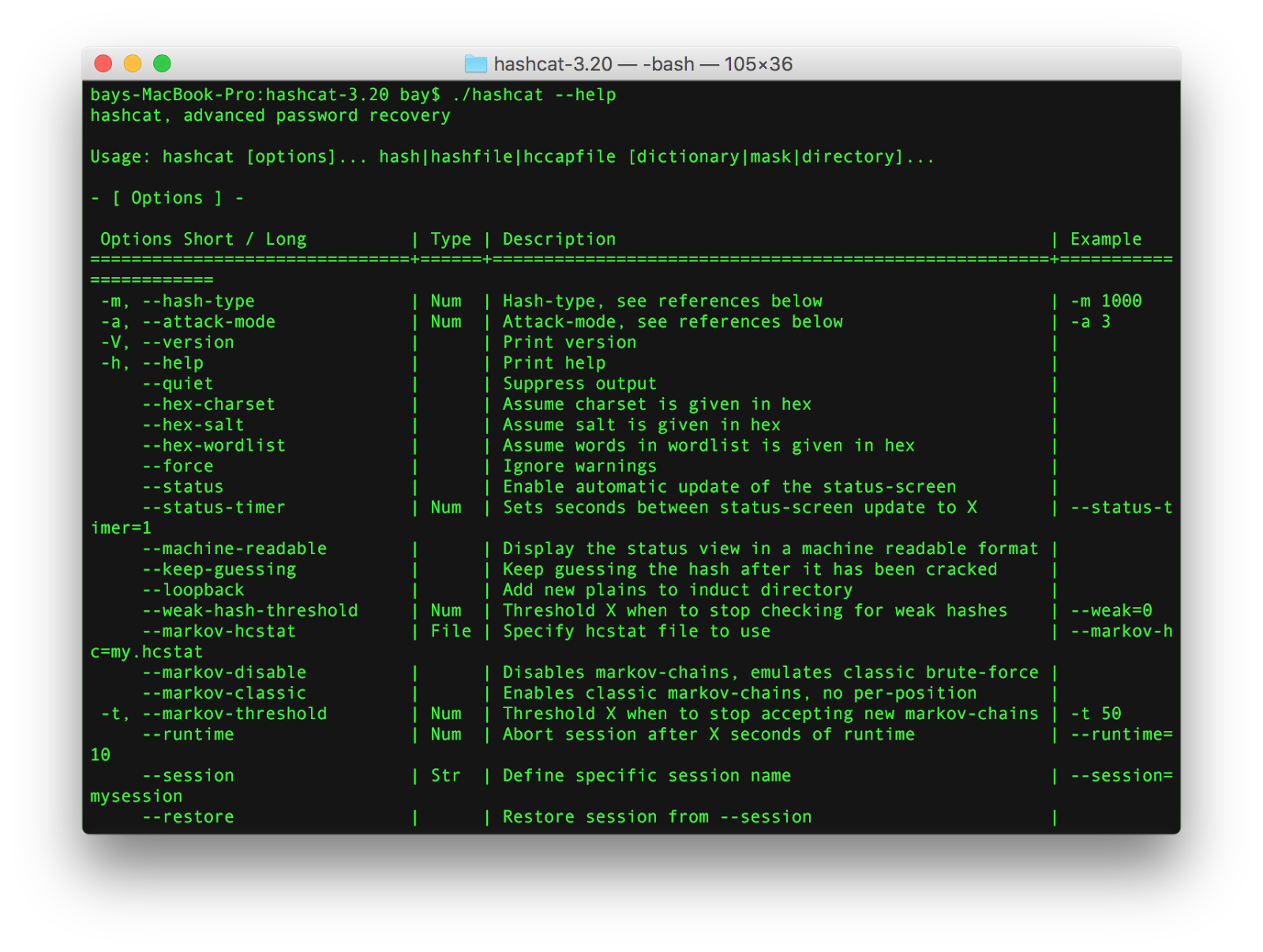
Task: Click the --session mysession example text
Action: (x=1121, y=775)
